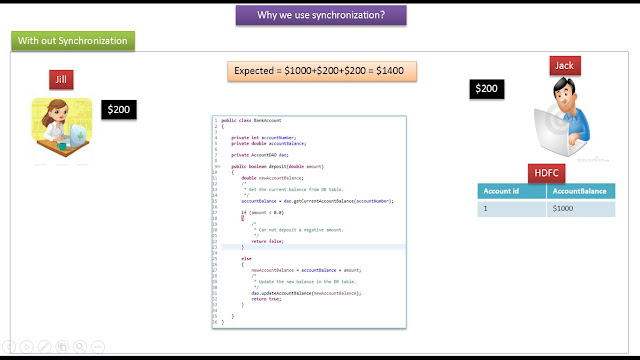Go to the previous slide arrow
Screen dimensions: 640x360
pyautogui.click(x=9, y=347)
